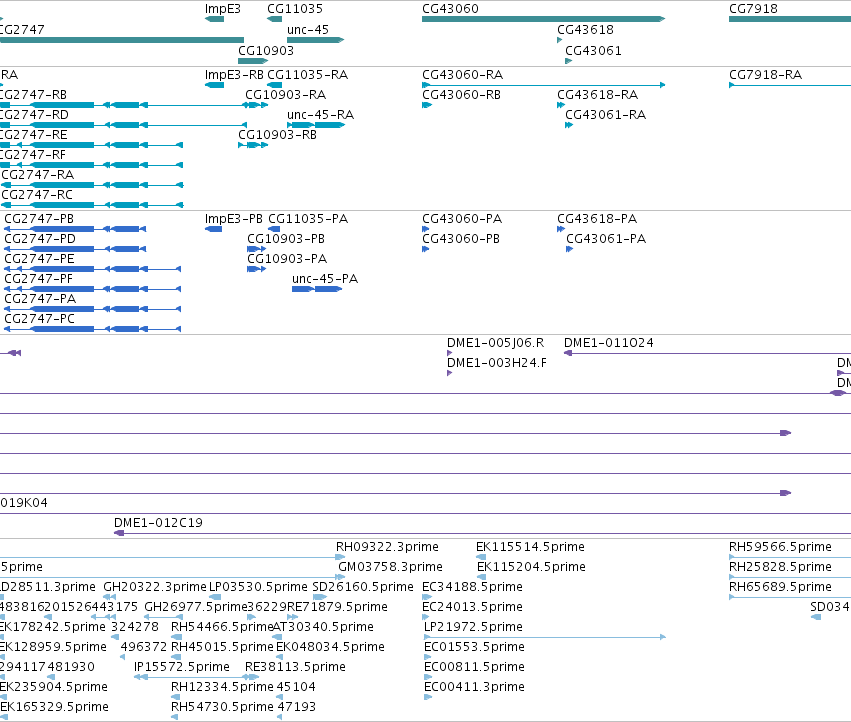The height and width of the screenshot is (722, 851).
Task: Click EST EC01553.5prime
Action: (x=474, y=647)
